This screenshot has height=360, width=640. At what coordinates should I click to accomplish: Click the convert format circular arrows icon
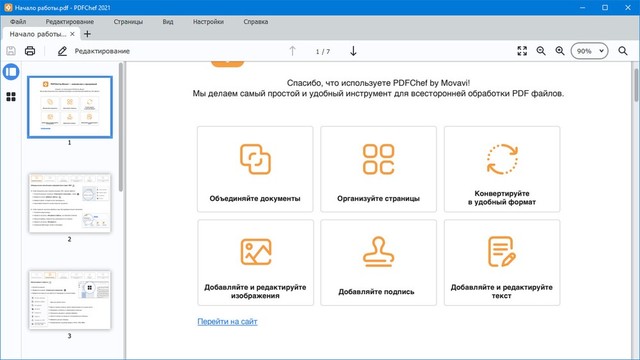coord(502,159)
